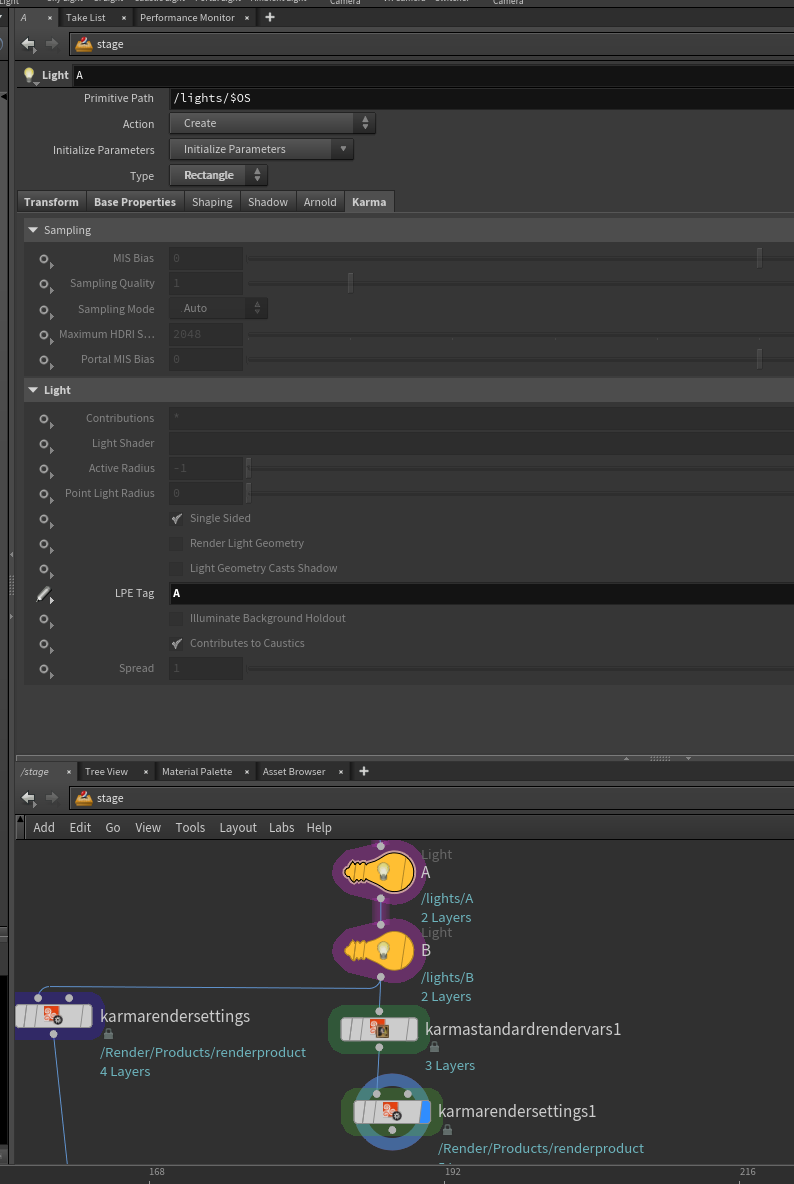Enable Render Light Geometry checkbox
Viewport: 794px width, 1184px height.
pos(177,544)
